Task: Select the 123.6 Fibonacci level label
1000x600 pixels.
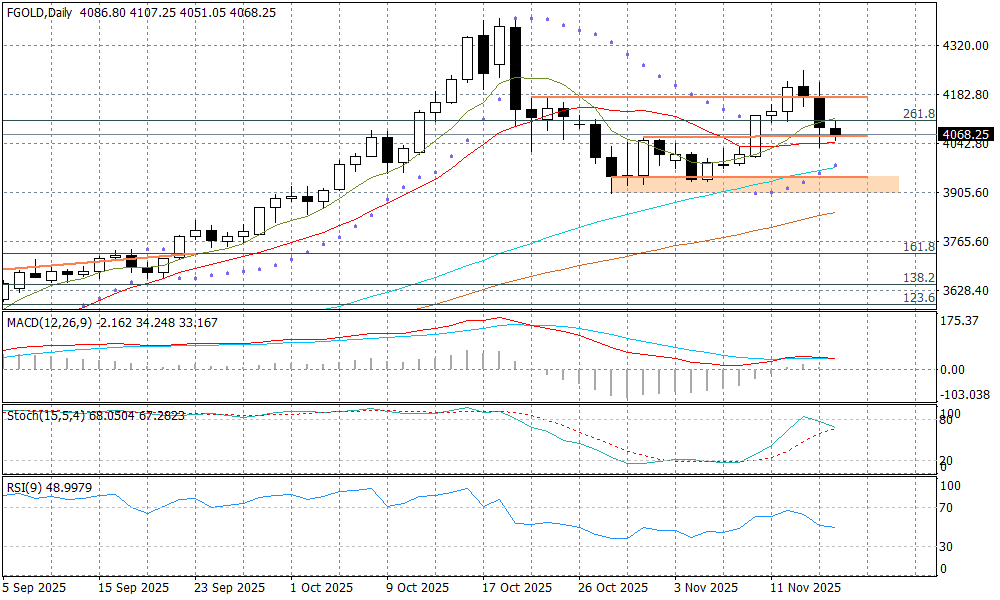Action: [918, 298]
